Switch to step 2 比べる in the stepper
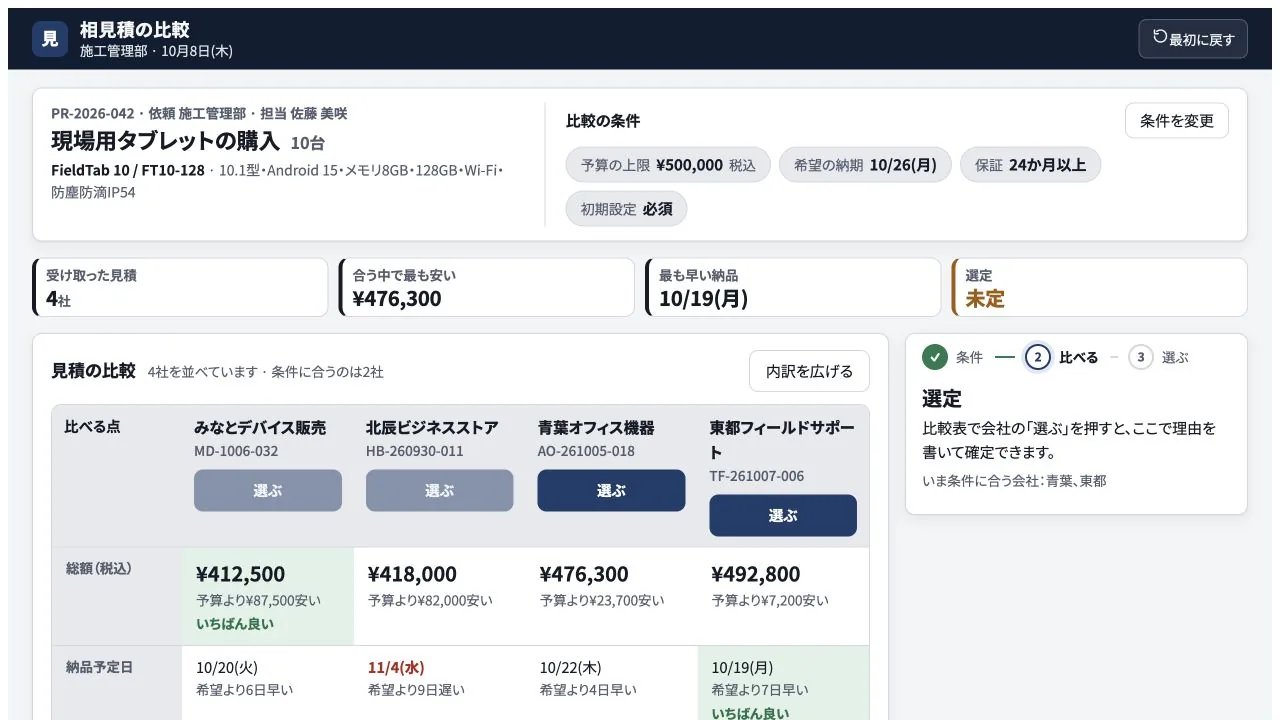Image resolution: width=1280 pixels, height=720 pixels. pyautogui.click(x=1062, y=357)
